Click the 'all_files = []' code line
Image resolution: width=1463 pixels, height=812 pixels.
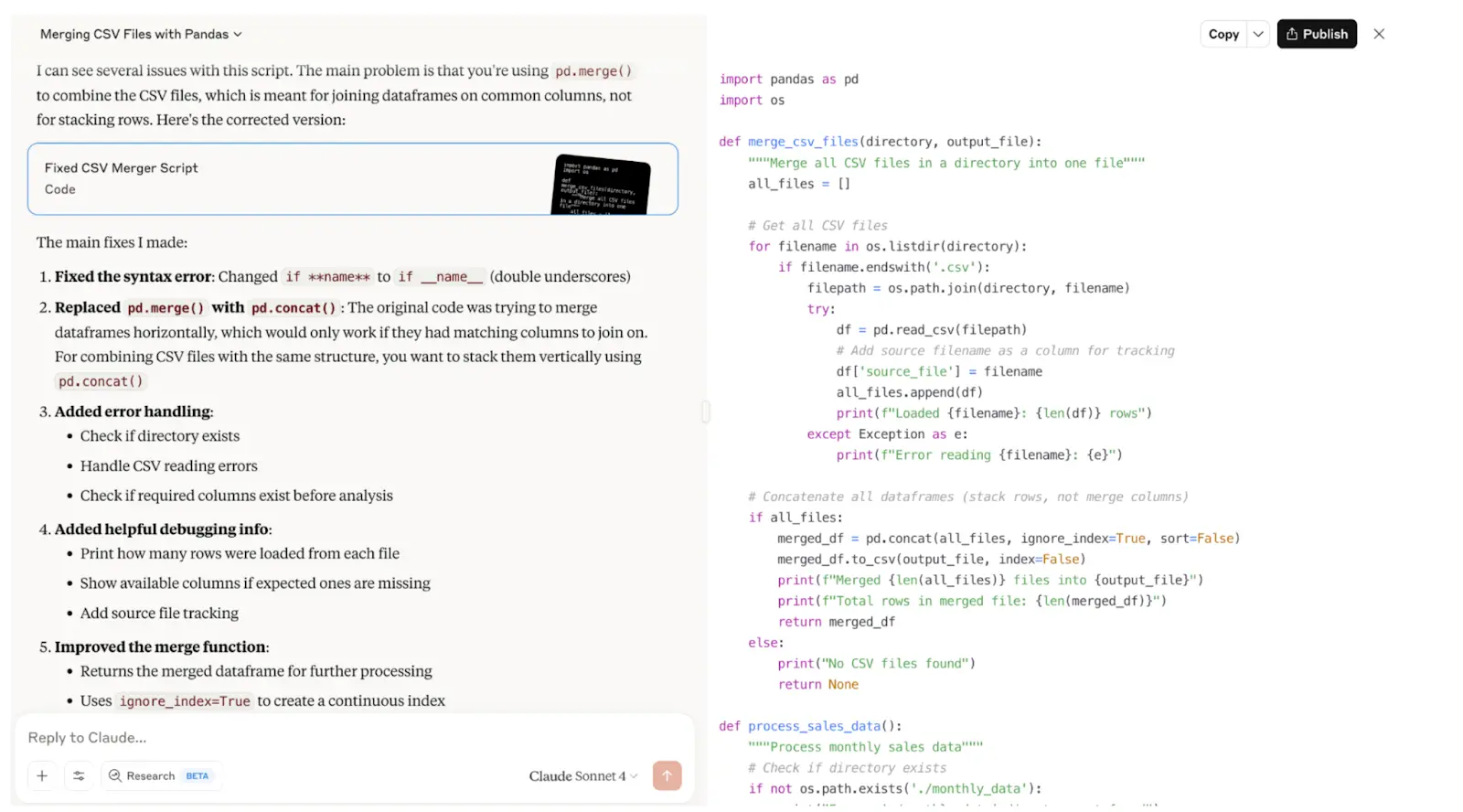799,183
